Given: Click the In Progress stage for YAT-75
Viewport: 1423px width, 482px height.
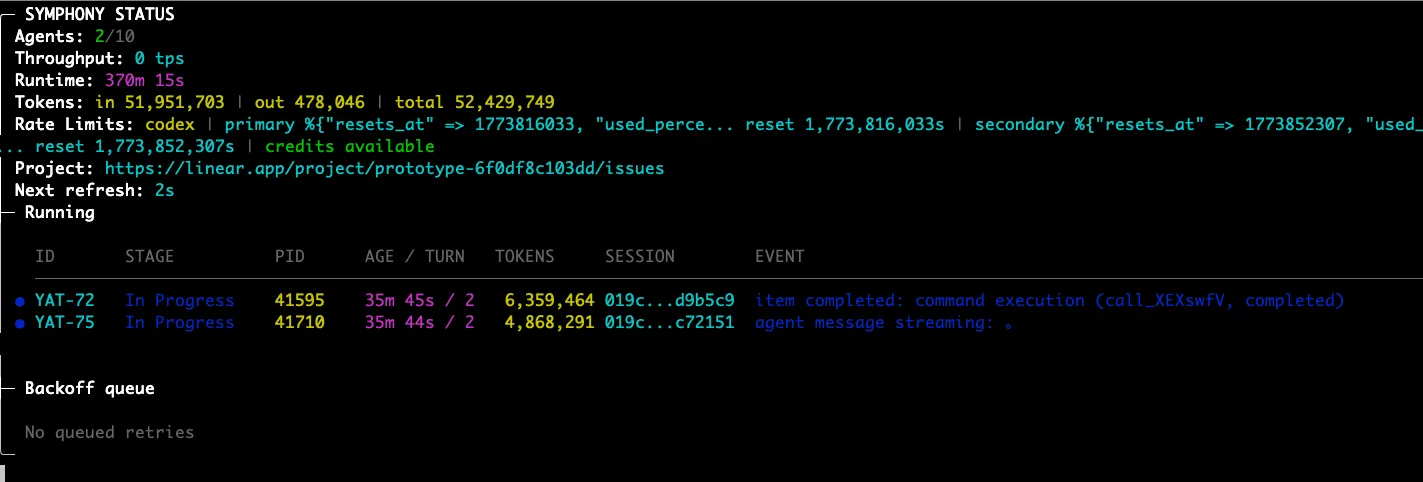Looking at the screenshot, I should coord(179,322).
